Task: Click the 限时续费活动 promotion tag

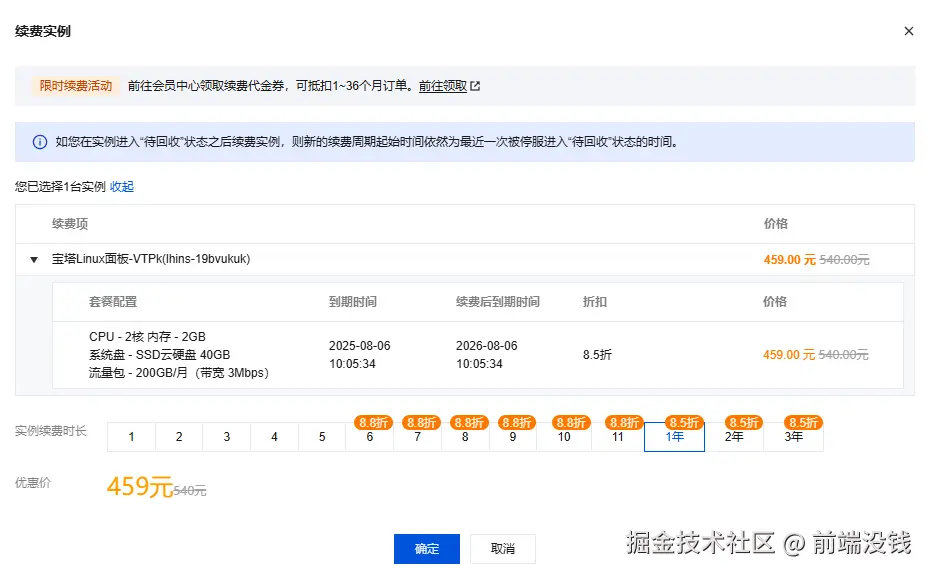Action: coord(76,86)
